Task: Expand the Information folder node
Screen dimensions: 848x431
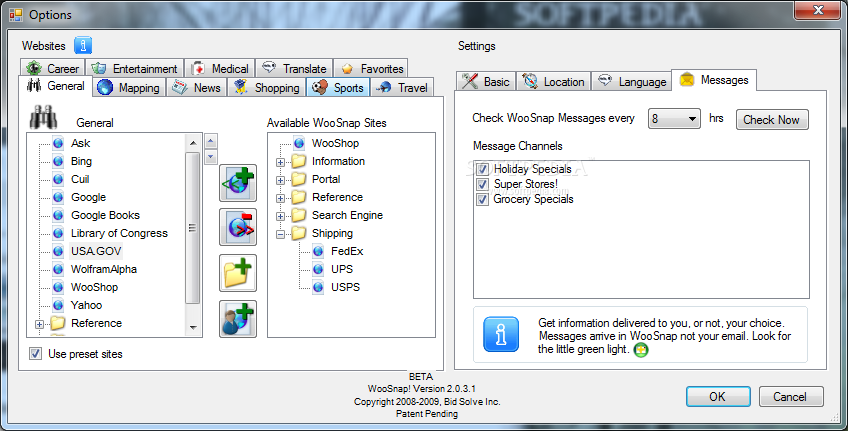Action: 280,162
